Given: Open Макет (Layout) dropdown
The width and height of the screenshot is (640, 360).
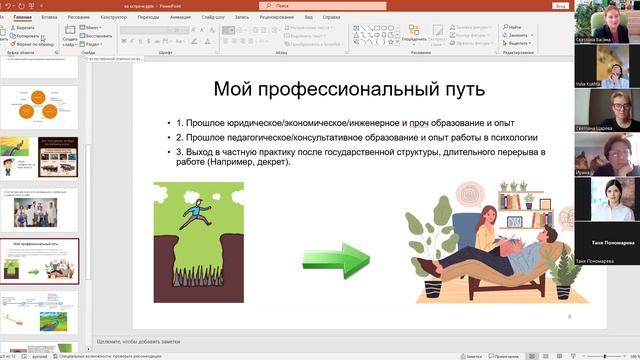Looking at the screenshot, I should click(x=91, y=27).
